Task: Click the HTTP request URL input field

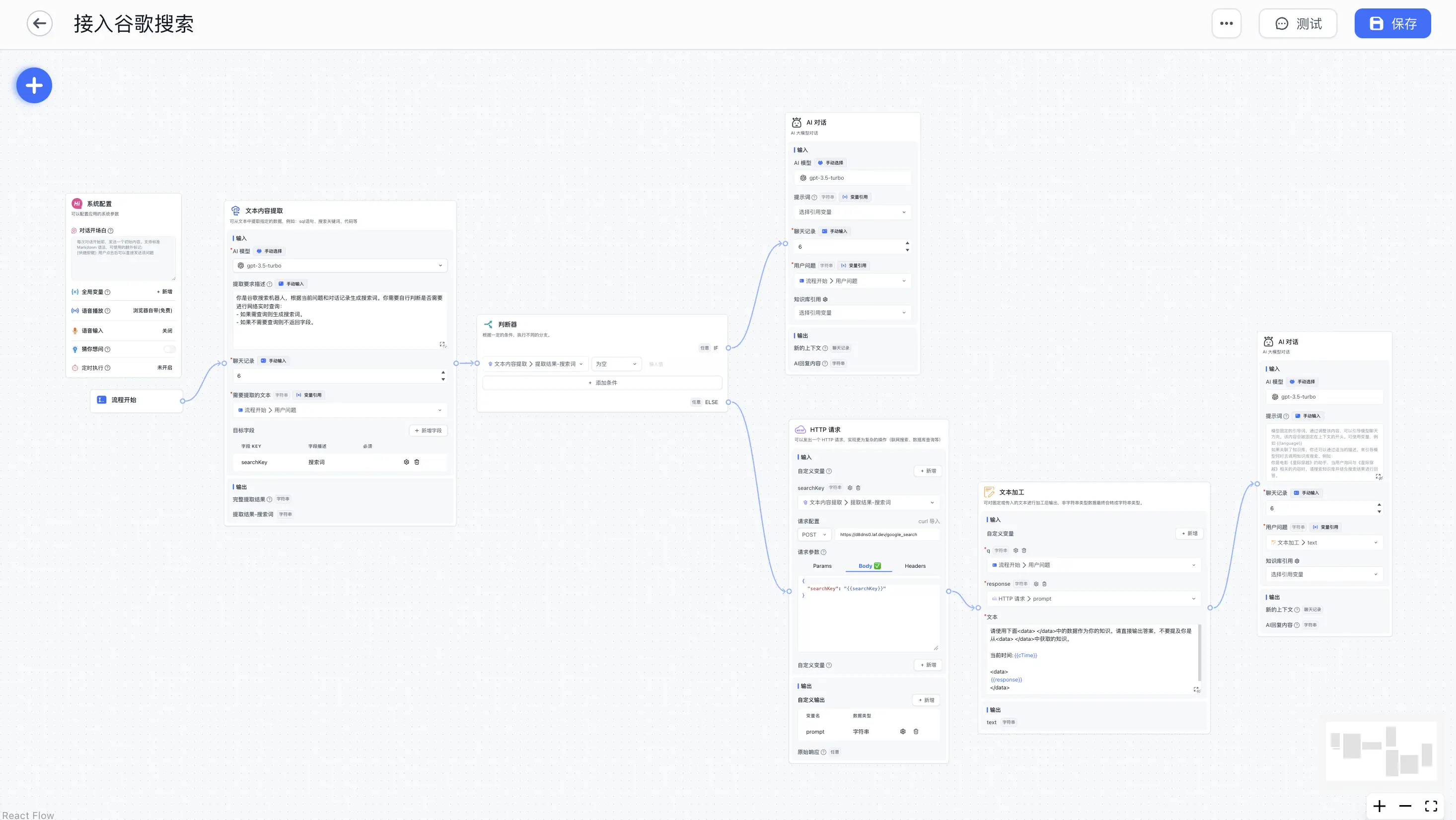Action: (886, 535)
